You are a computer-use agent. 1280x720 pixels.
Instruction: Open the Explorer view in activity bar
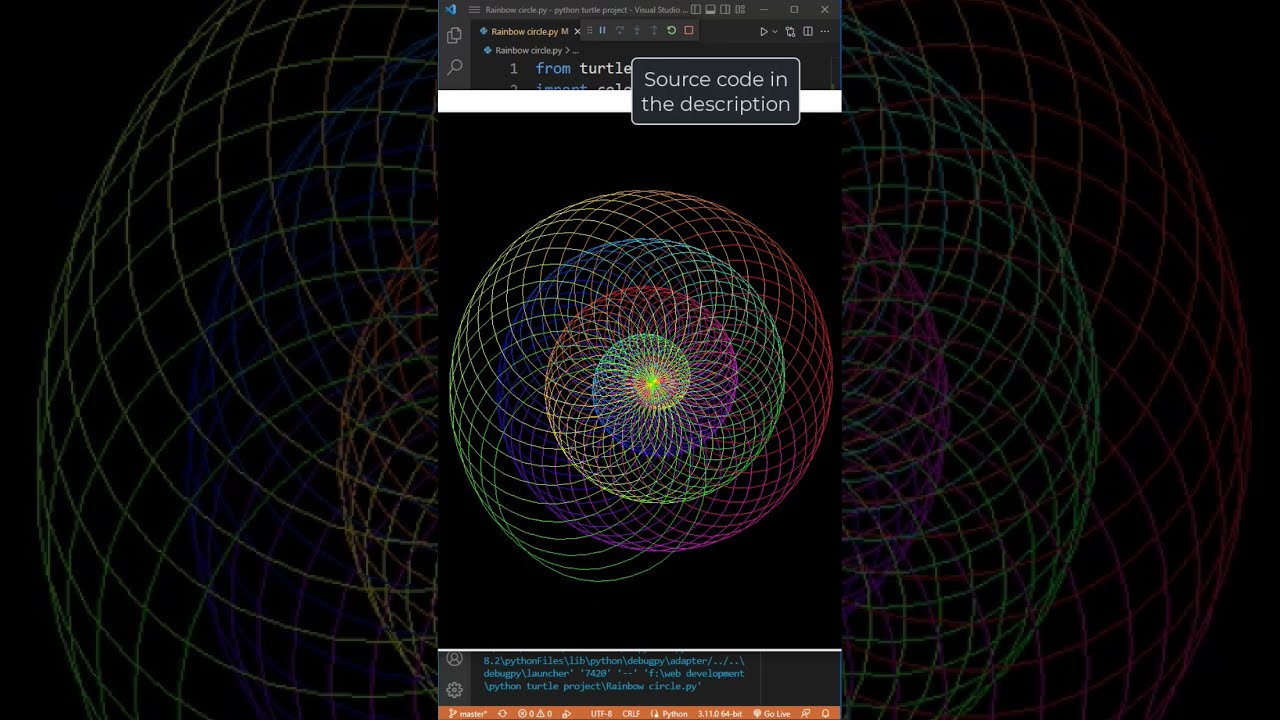click(454, 35)
